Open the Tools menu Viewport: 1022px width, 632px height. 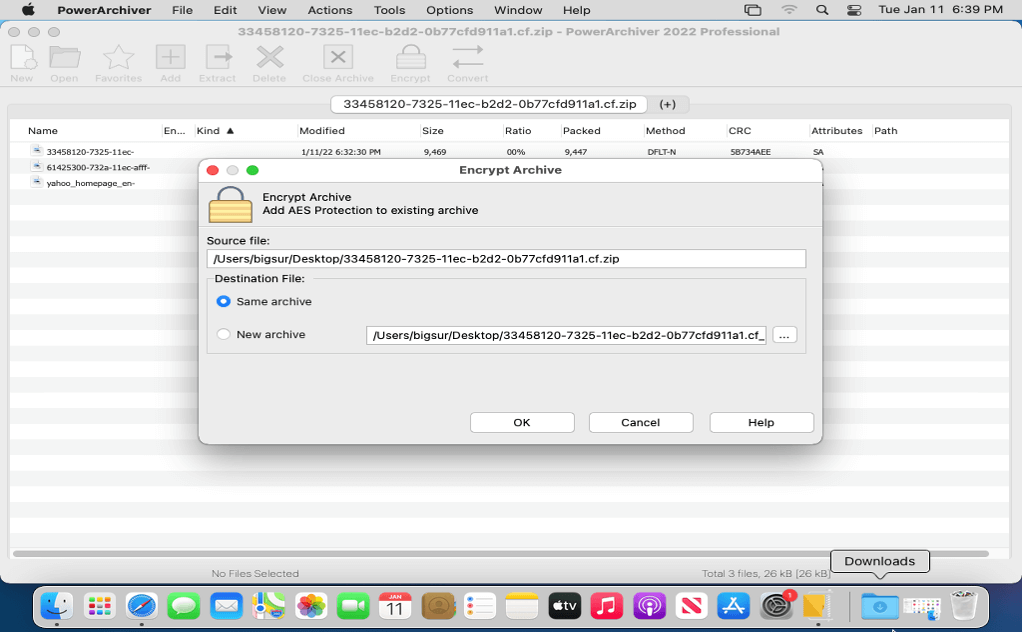point(389,10)
